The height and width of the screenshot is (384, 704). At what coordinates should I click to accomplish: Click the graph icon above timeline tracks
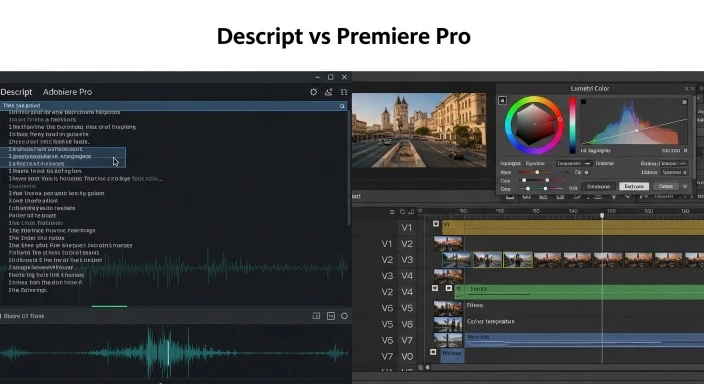pos(411,212)
